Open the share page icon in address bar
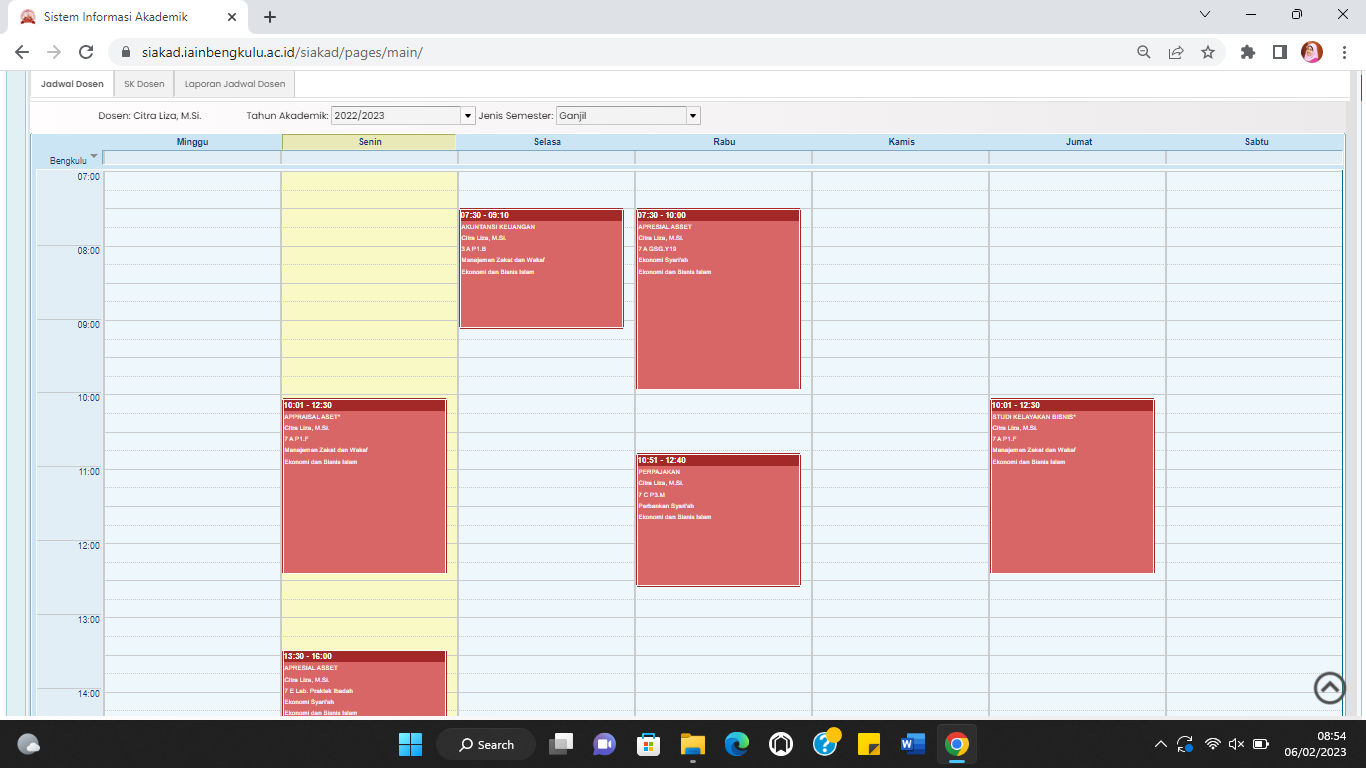This screenshot has width=1366, height=768. click(x=1176, y=52)
